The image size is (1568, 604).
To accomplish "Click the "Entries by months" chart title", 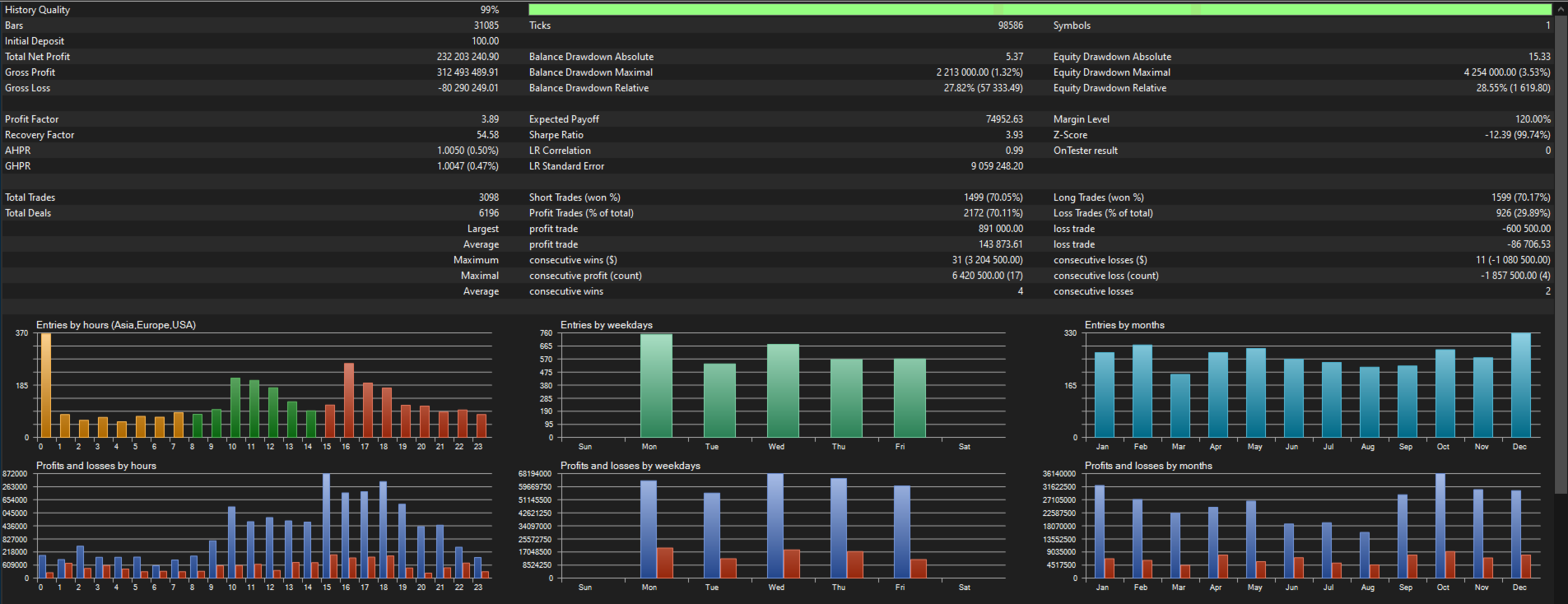I will pos(1124,325).
